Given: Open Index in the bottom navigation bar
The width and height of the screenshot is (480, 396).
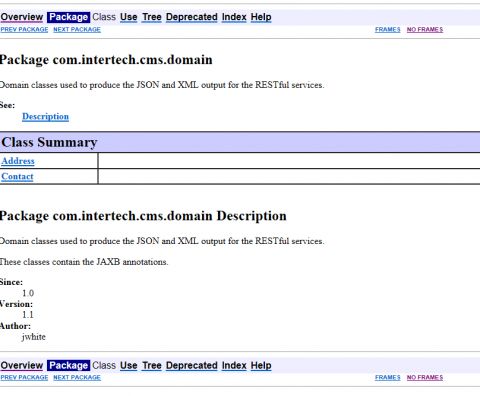Looking at the screenshot, I should [234, 365].
